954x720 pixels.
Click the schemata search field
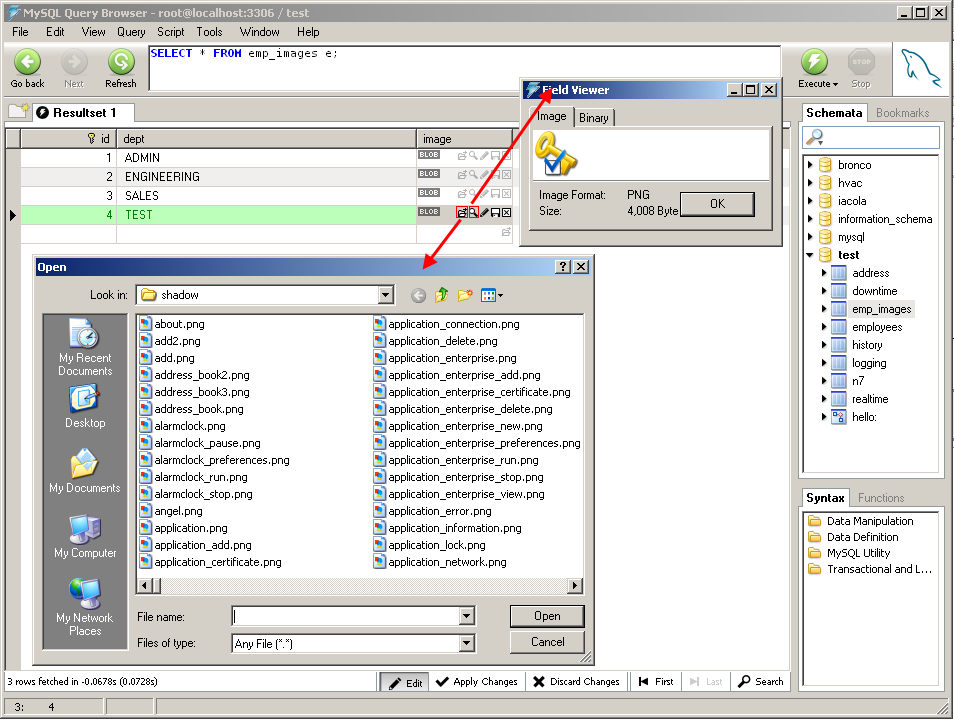pos(871,137)
